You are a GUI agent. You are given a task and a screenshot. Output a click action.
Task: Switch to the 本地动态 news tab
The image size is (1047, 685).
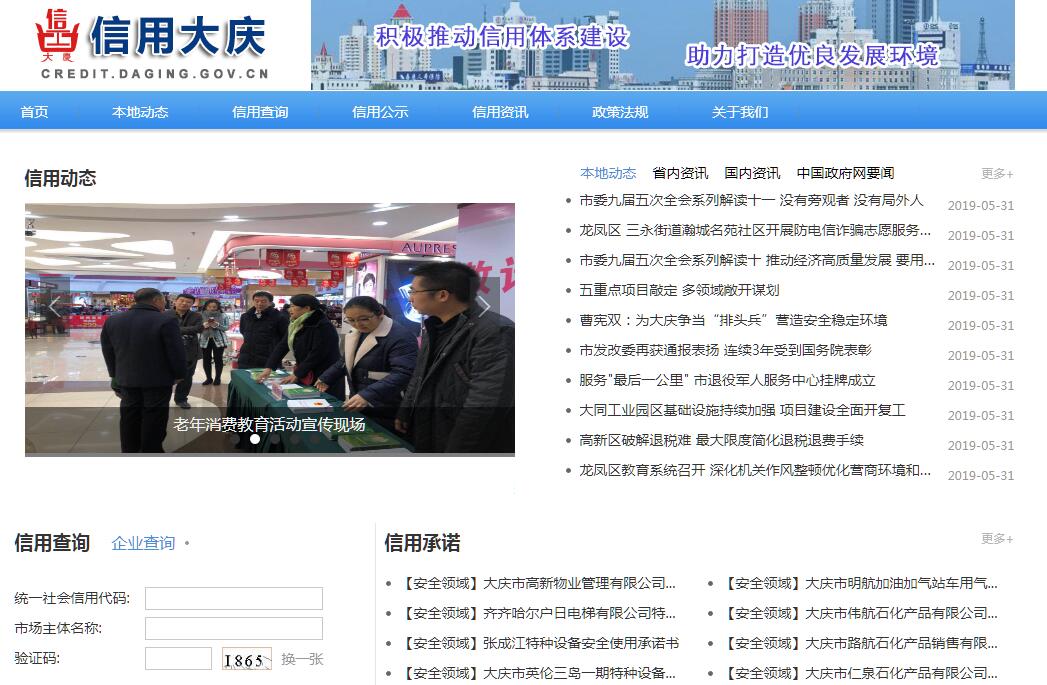(608, 173)
